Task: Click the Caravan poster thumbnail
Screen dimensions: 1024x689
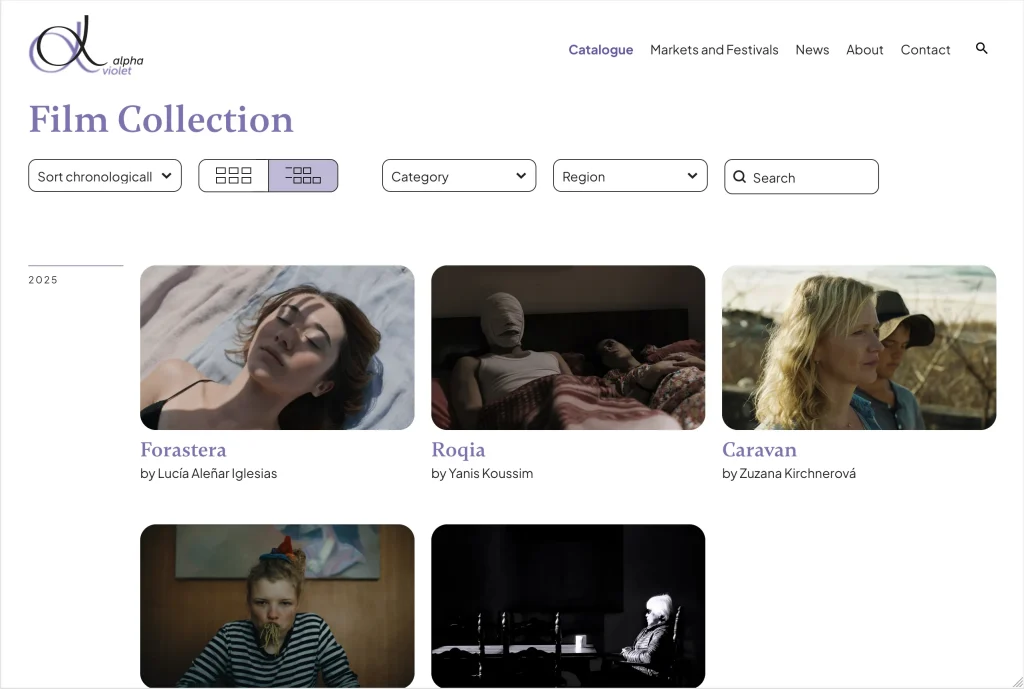Action: [859, 347]
